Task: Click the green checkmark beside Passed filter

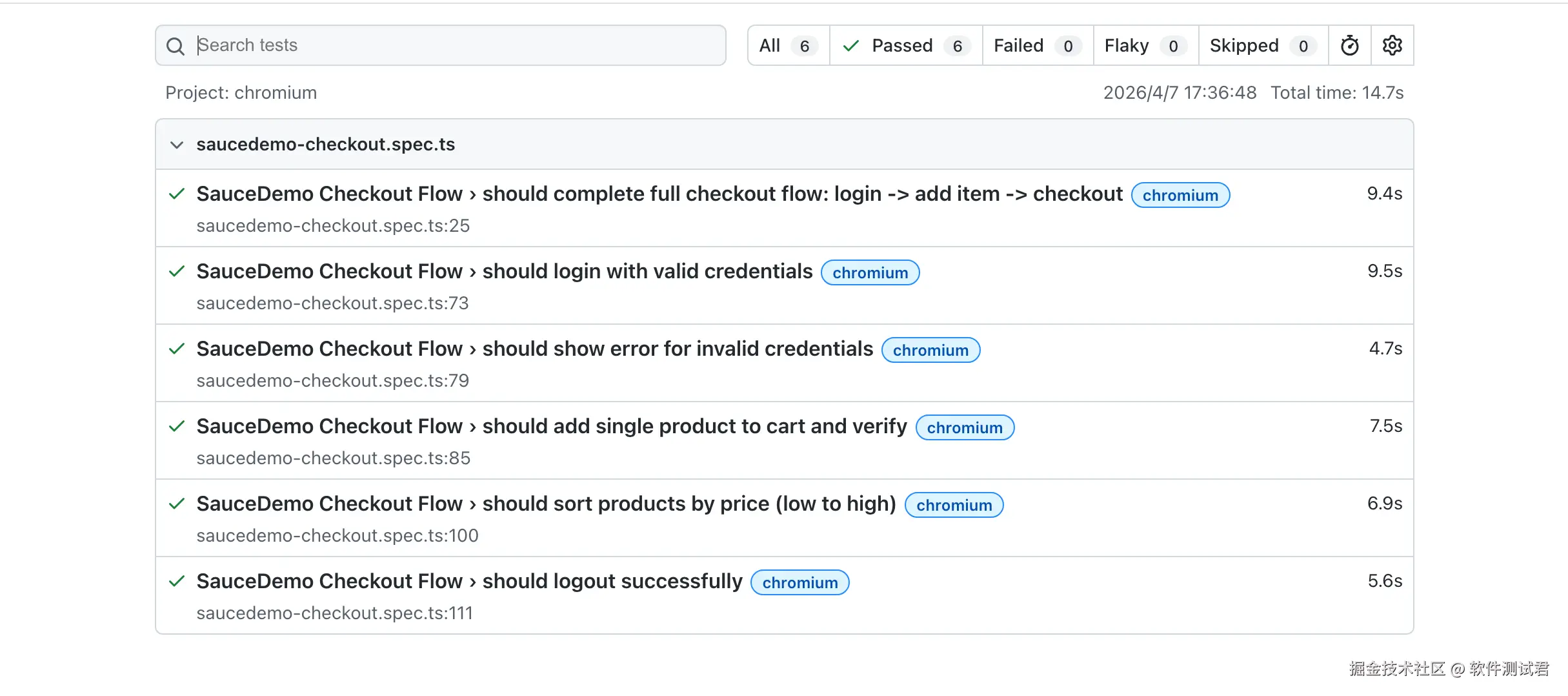Action: [851, 46]
